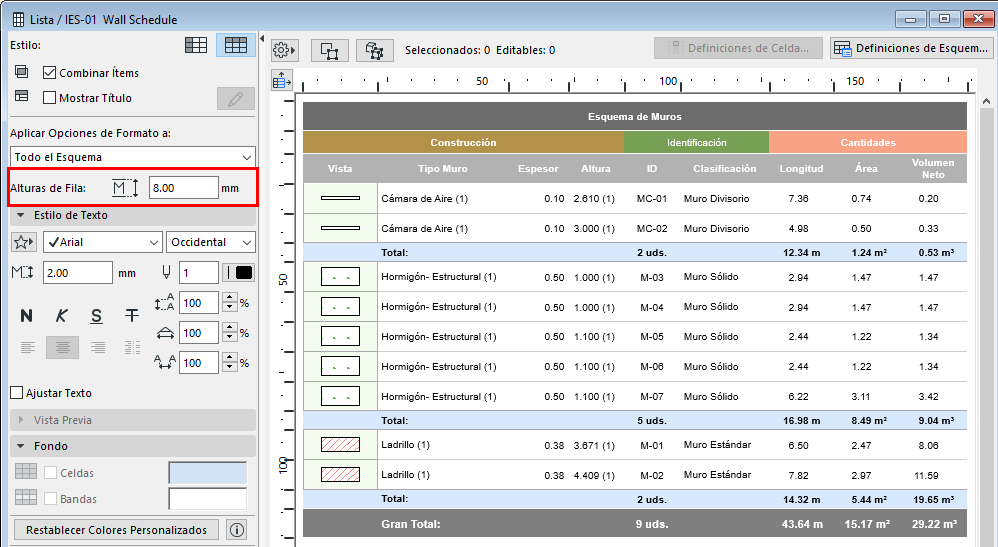Click the Alturas de Fila 8.00 field
This screenshot has width=998, height=547.
coord(183,188)
